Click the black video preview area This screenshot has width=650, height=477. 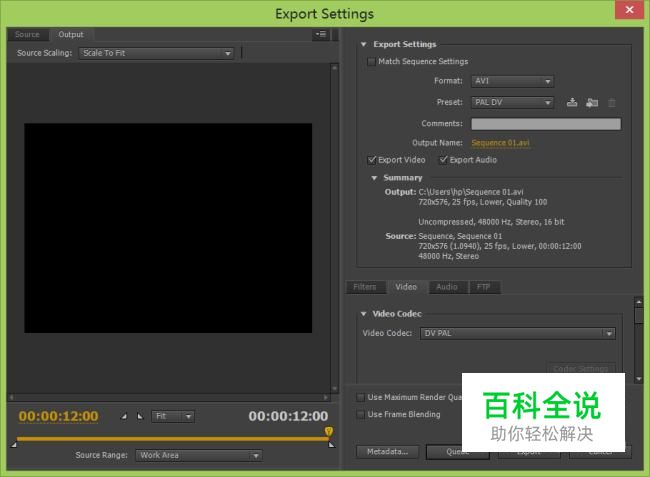tap(168, 228)
